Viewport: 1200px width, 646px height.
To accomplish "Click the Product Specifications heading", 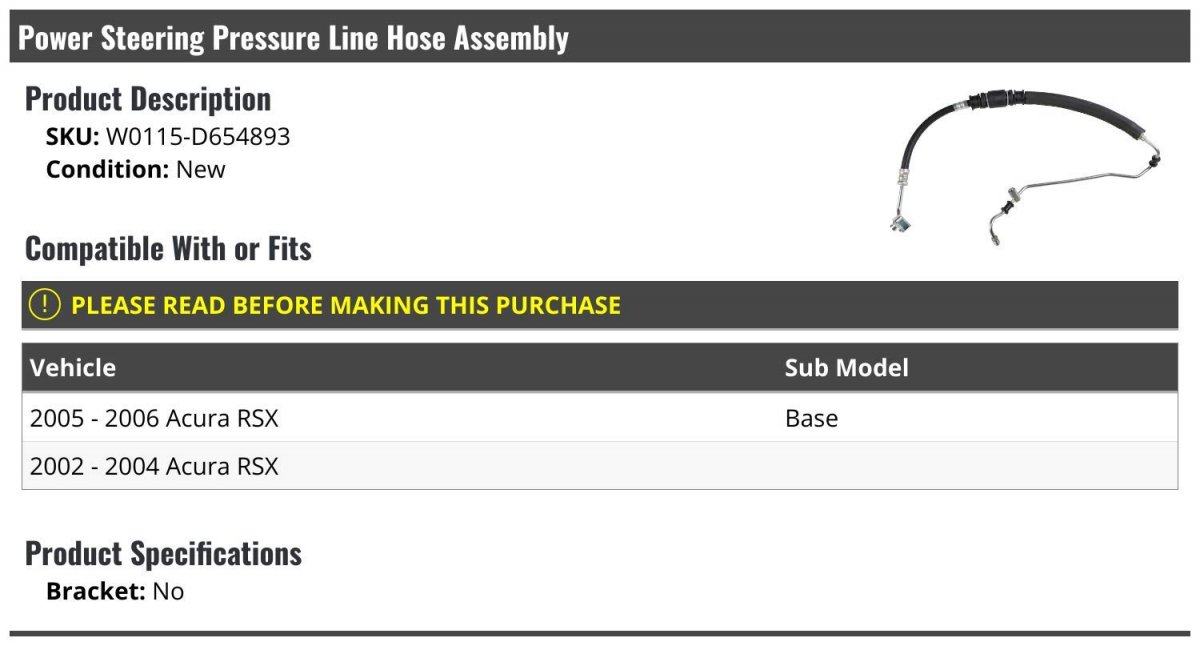I will point(163,553).
